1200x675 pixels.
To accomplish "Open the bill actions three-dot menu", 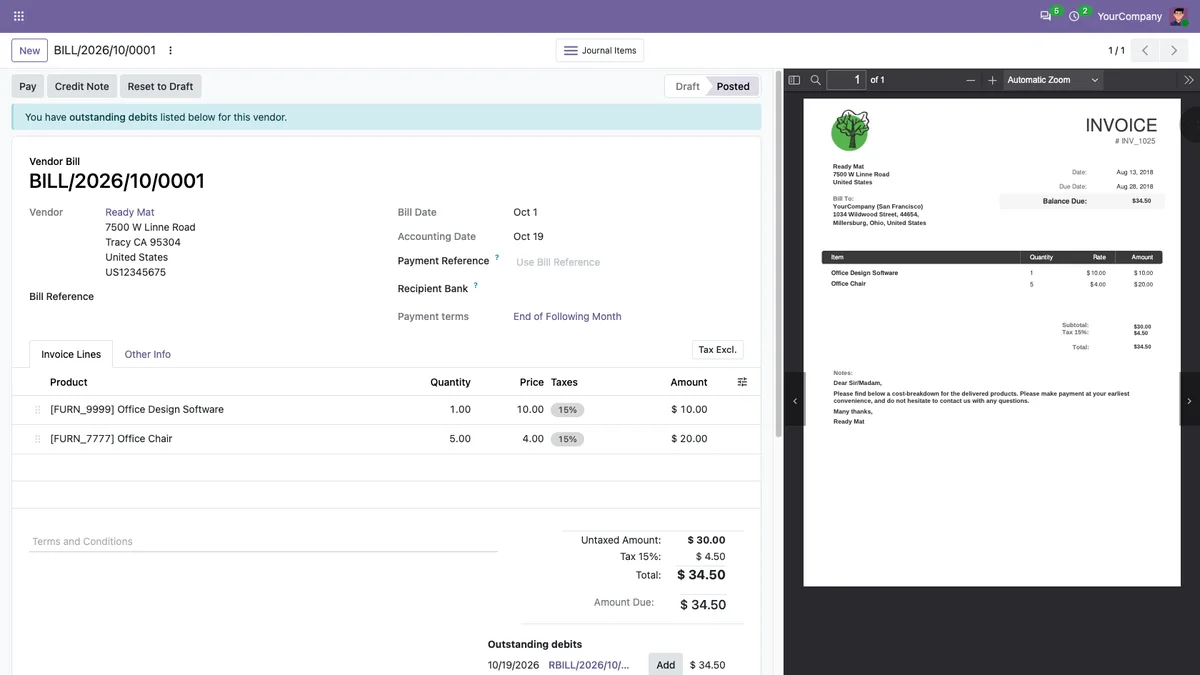I will tap(170, 50).
